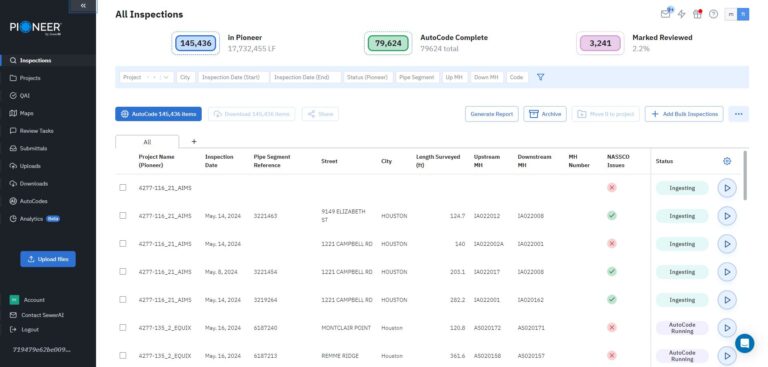
Task: Click Generate Report button
Action: point(491,114)
